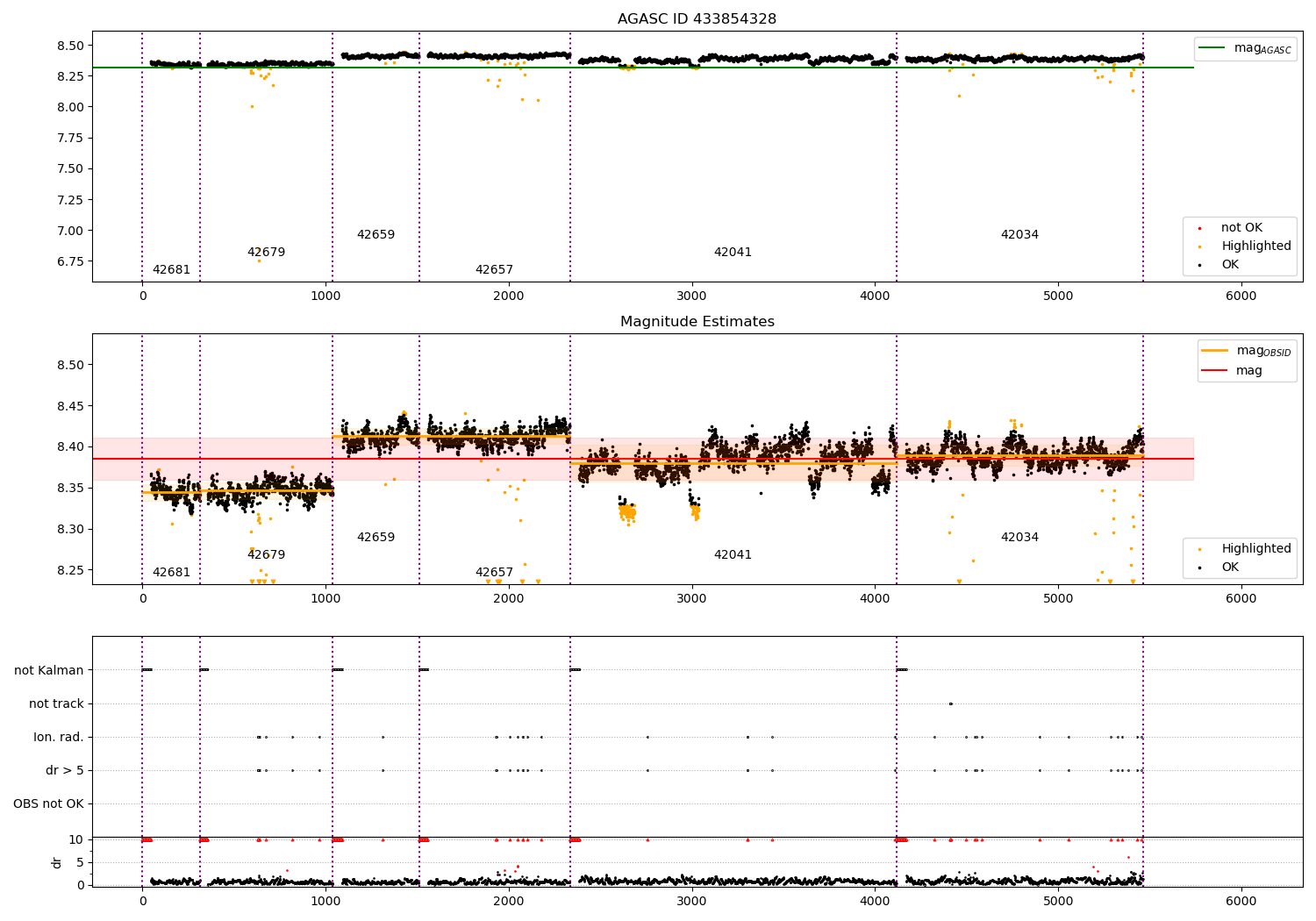Click the 2000 x-axis tick under bottom plot
The image size is (1316, 921).
point(509,902)
